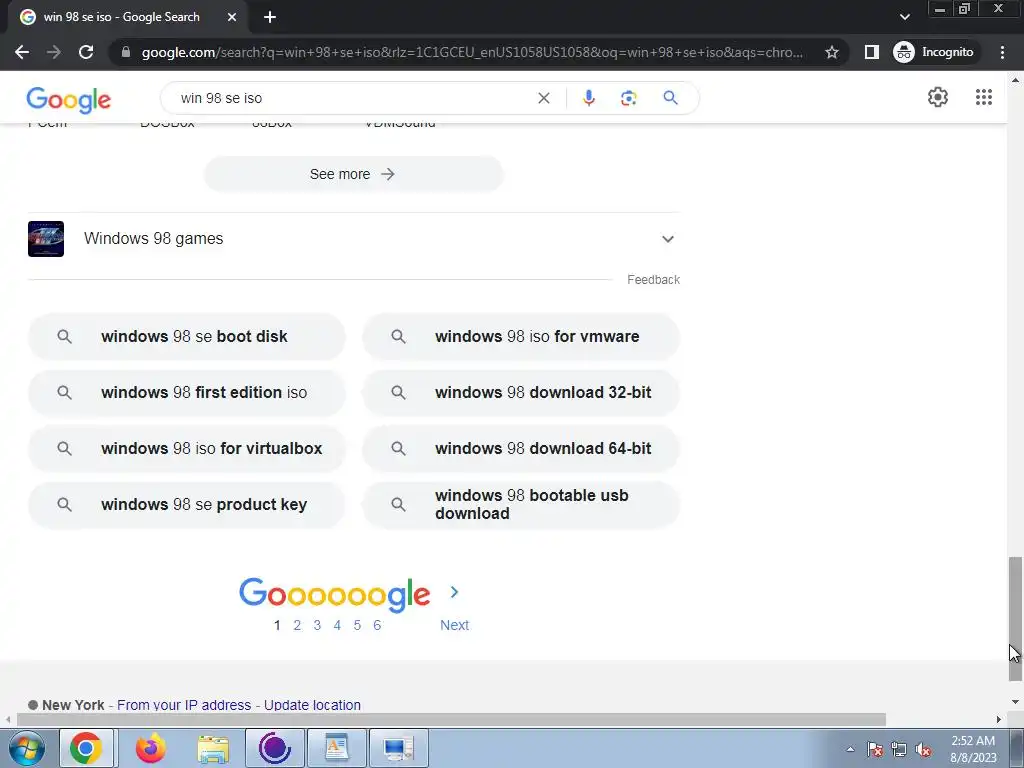Search by image with the Lens icon
Viewport: 1024px width, 768px height.
(x=628, y=98)
